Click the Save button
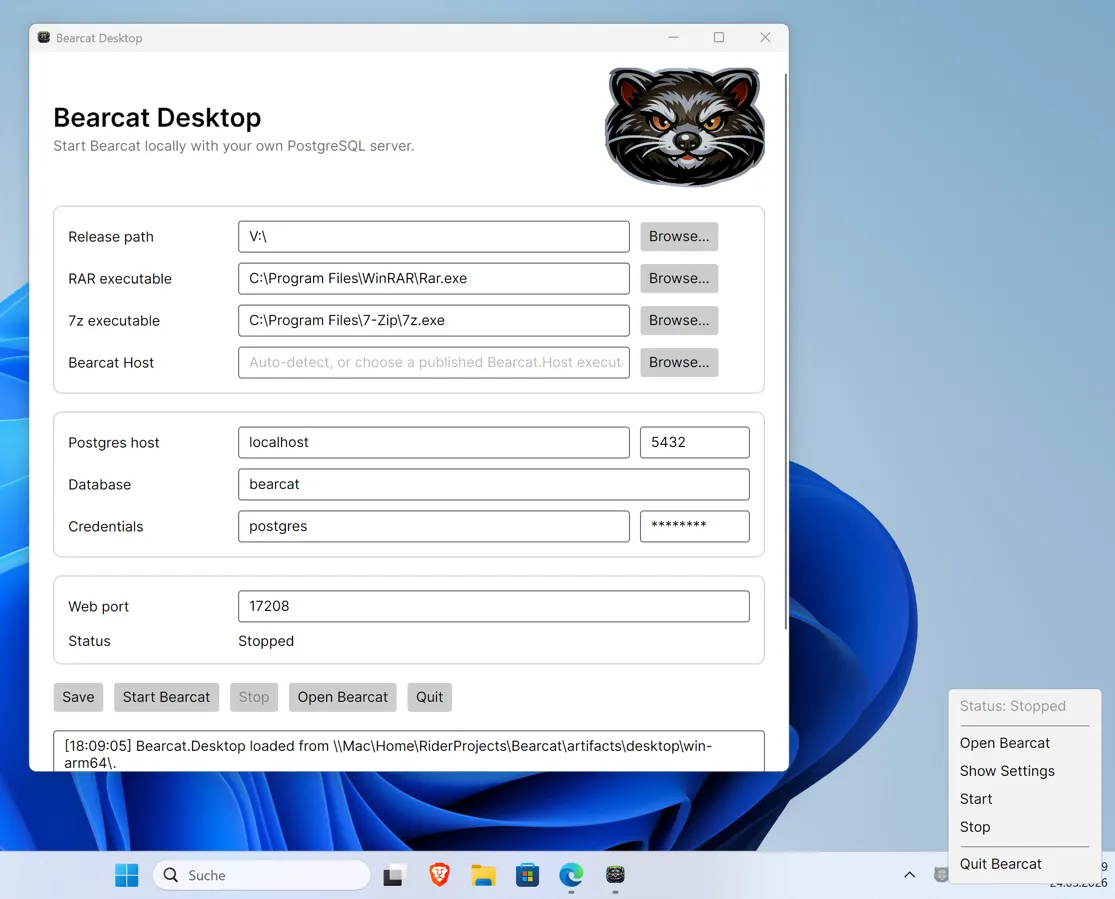 [x=78, y=697]
